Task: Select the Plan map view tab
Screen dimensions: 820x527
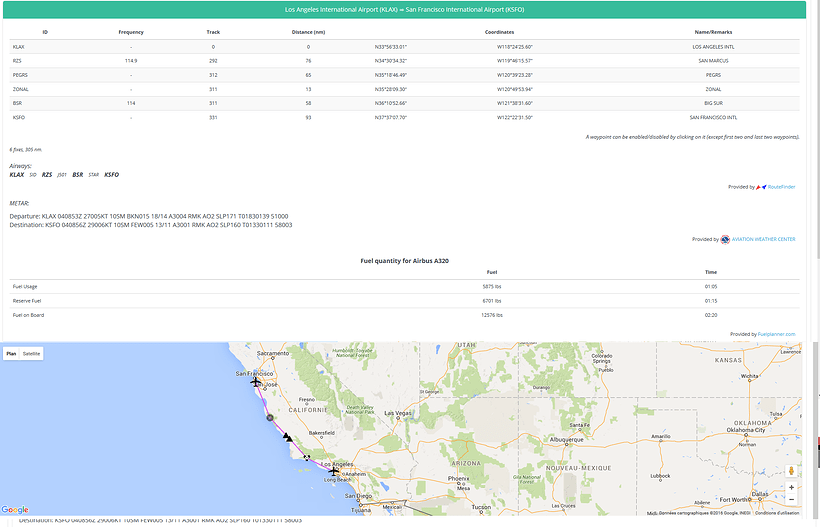Action: [11, 353]
